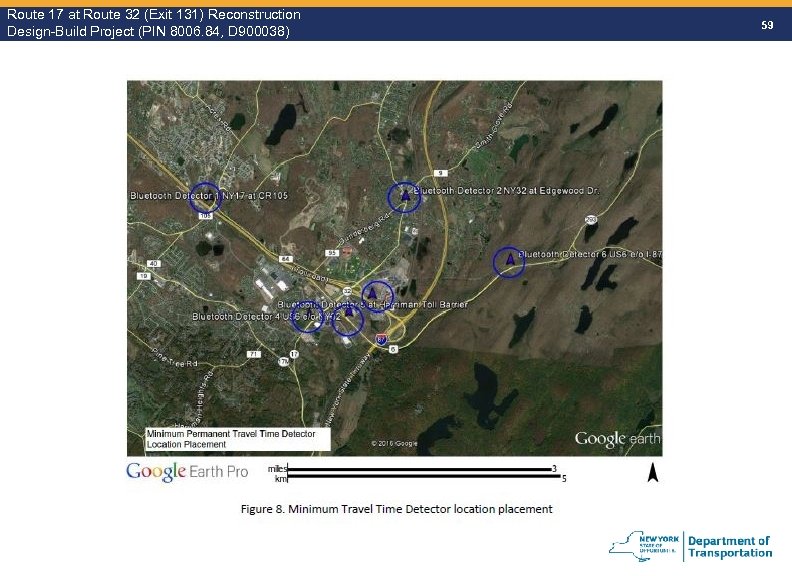Click the route 9 shield on map
Image resolution: width=792 pixels, height=576 pixels.
click(x=440, y=173)
